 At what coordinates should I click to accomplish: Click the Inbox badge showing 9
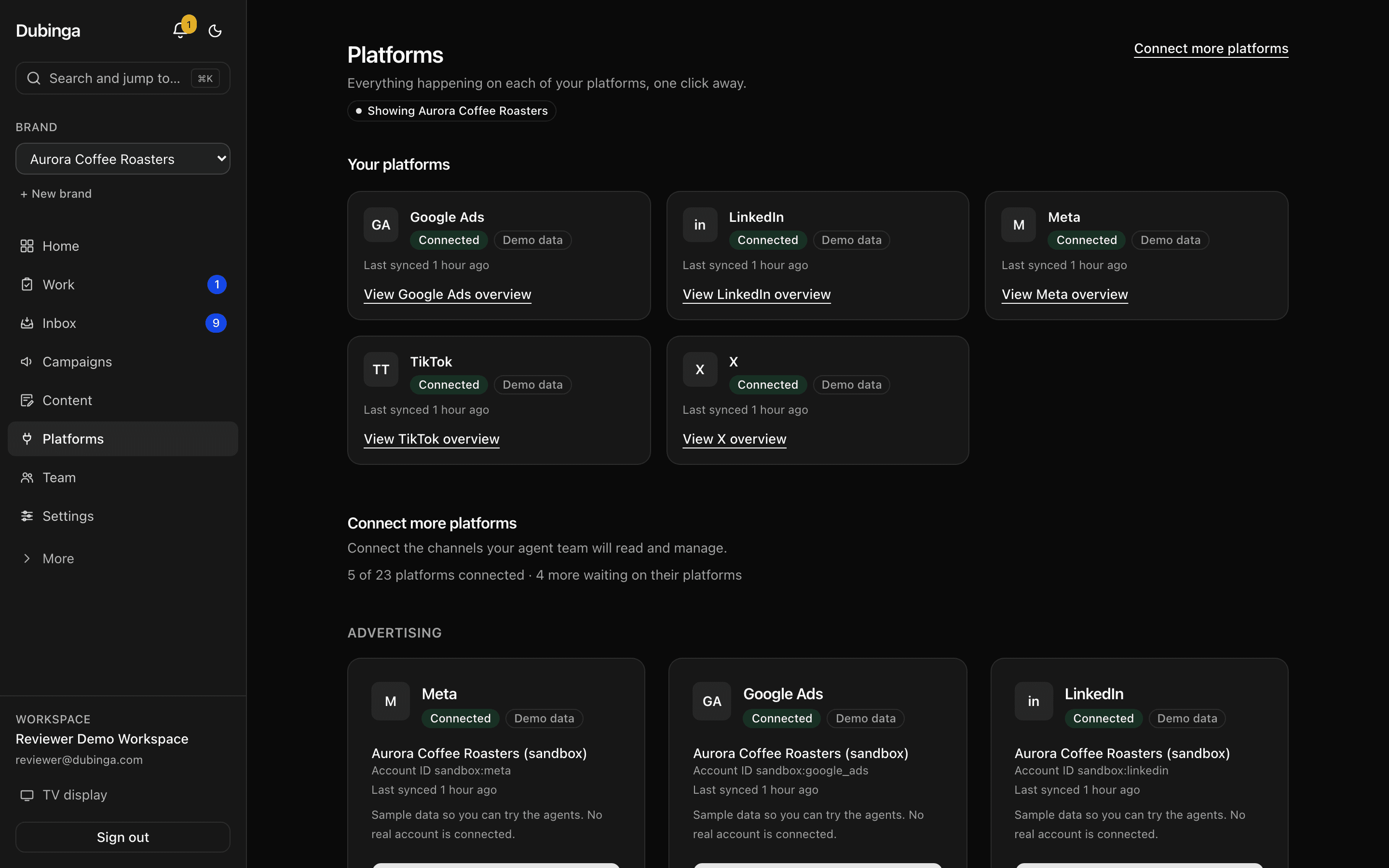click(x=216, y=323)
